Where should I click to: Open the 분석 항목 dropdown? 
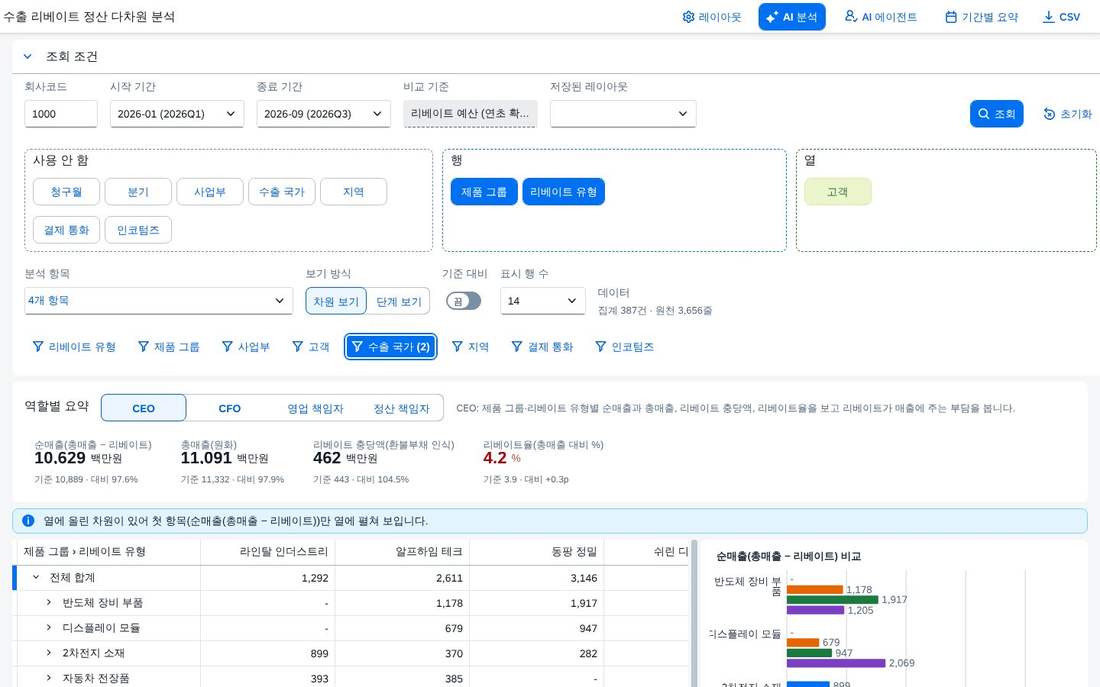(x=159, y=300)
